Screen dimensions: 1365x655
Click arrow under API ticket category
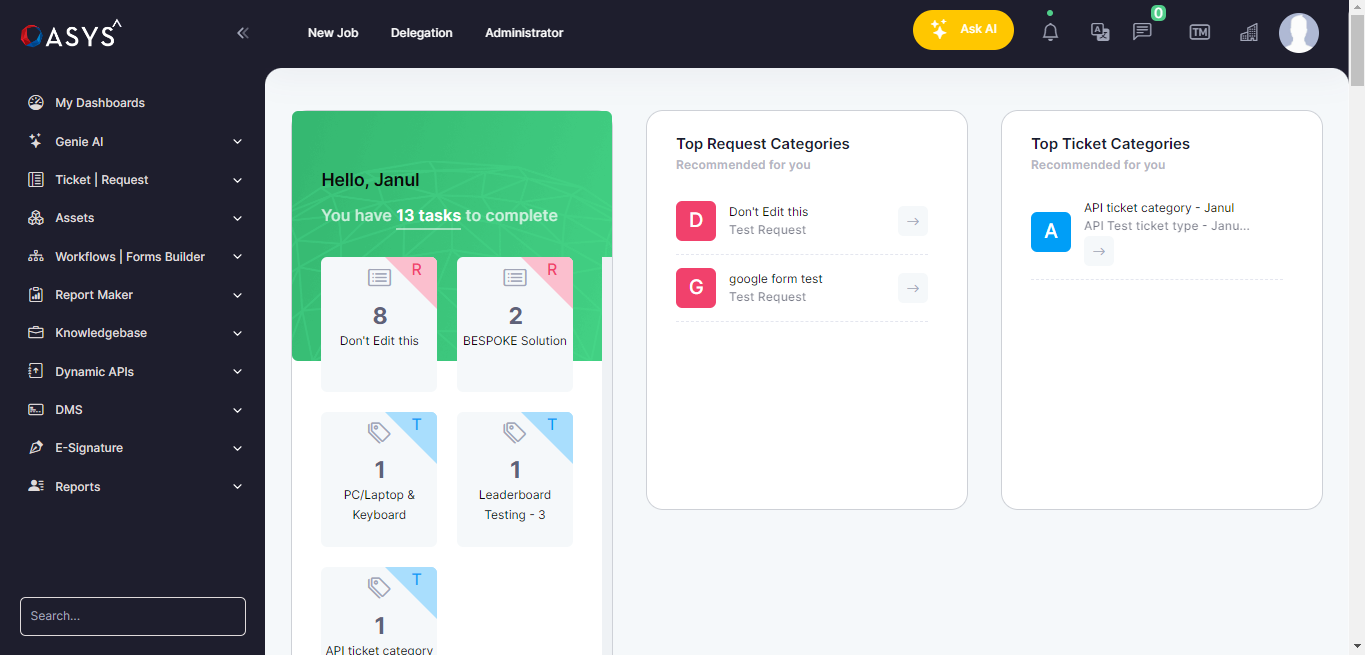click(x=1099, y=251)
